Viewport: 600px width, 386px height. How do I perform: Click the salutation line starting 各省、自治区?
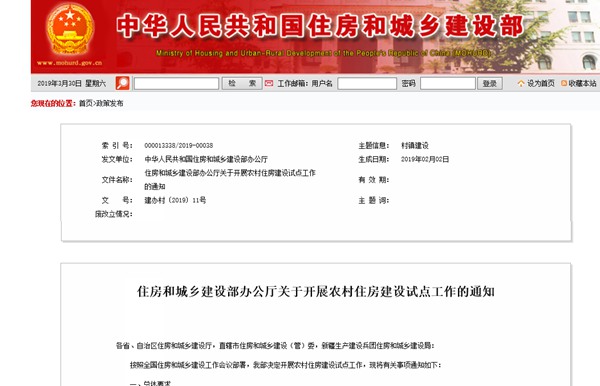point(275,346)
